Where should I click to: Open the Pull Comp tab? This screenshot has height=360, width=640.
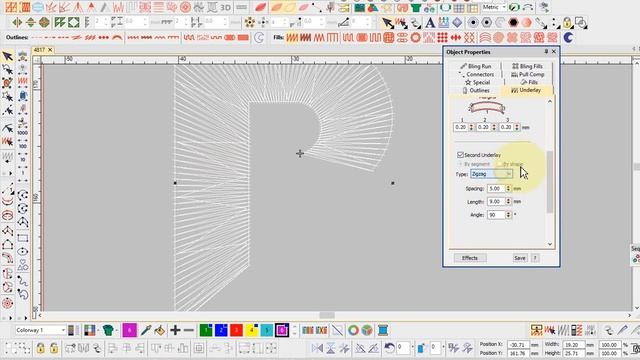(x=527, y=74)
